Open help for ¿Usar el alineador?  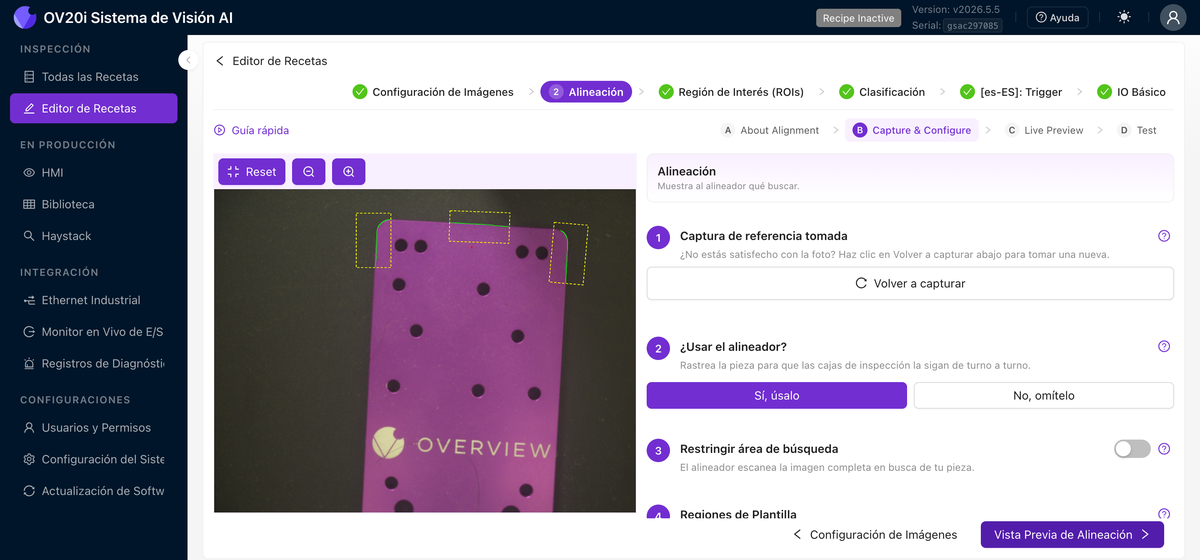pyautogui.click(x=1164, y=347)
